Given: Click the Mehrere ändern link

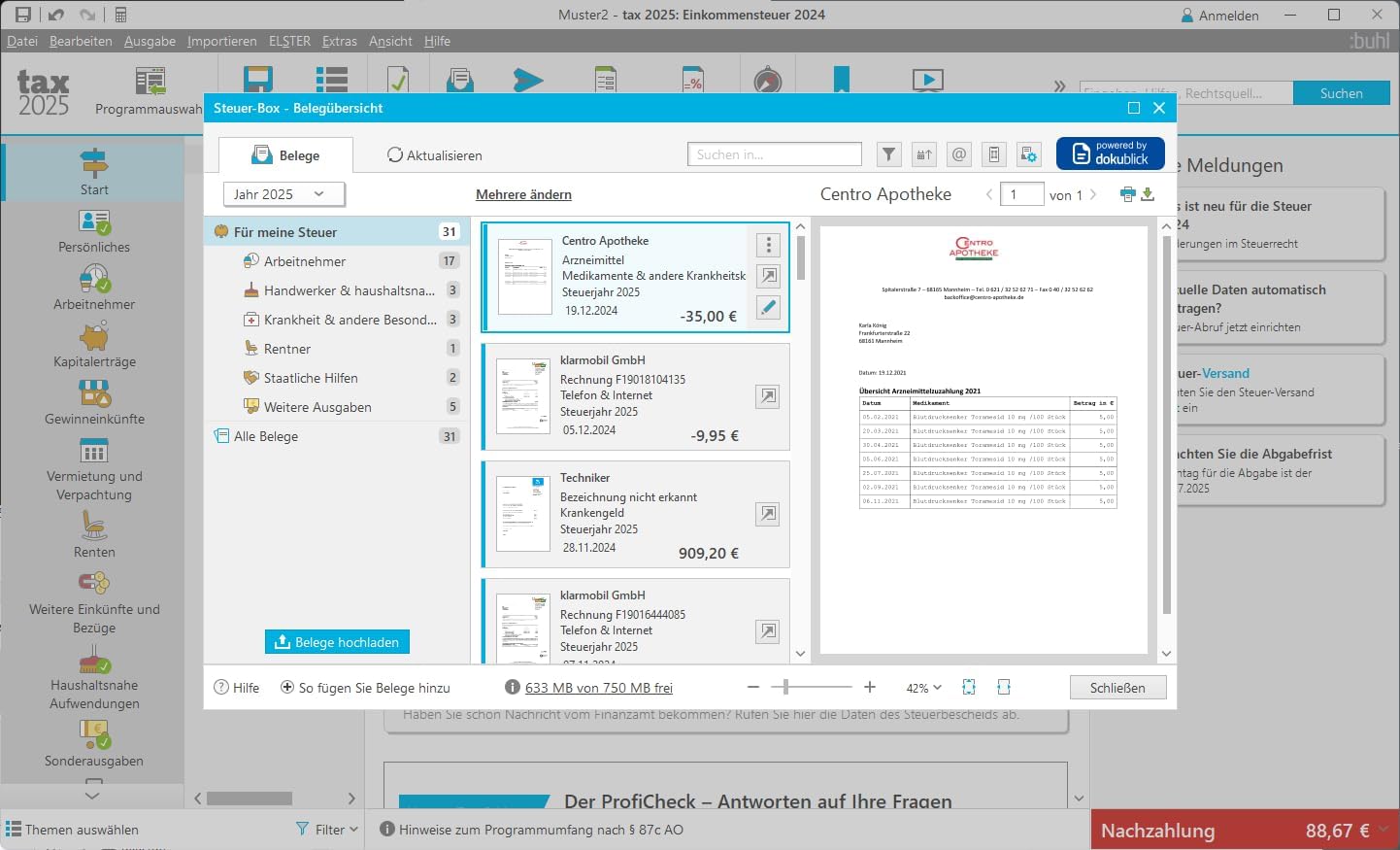Looking at the screenshot, I should coord(523,194).
